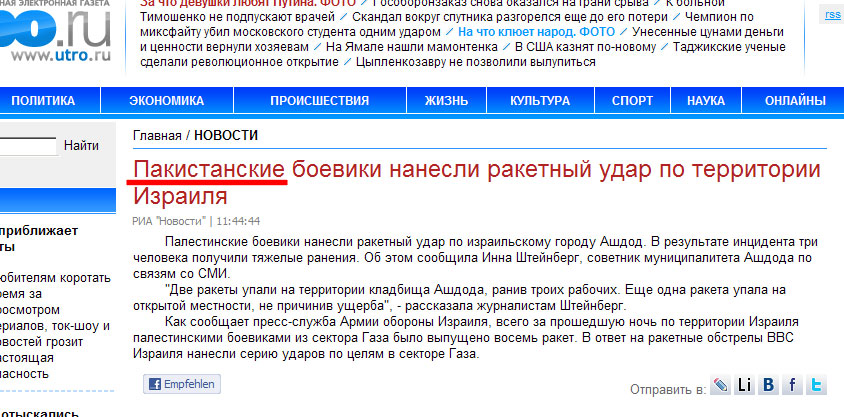
Task: Open the ЭКОНОМИКА section
Action: [167, 101]
